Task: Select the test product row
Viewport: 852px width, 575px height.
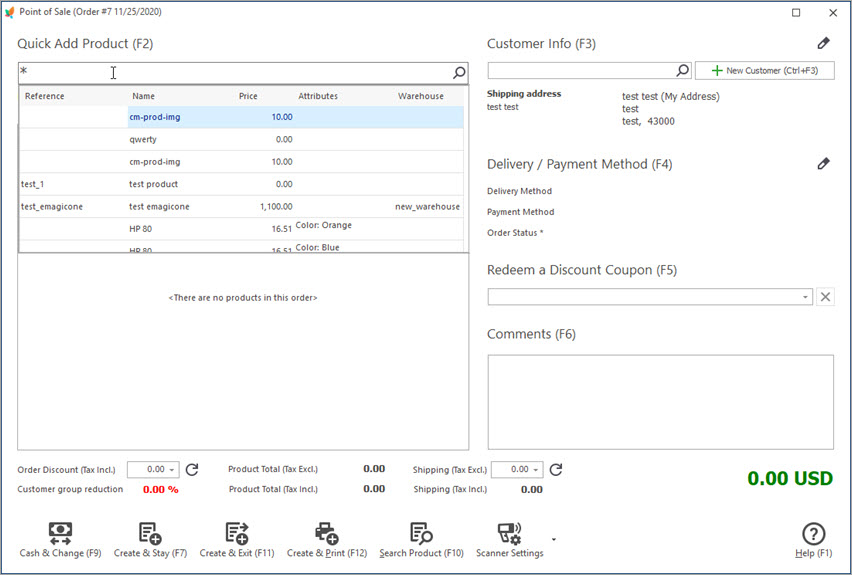Action: [242, 184]
